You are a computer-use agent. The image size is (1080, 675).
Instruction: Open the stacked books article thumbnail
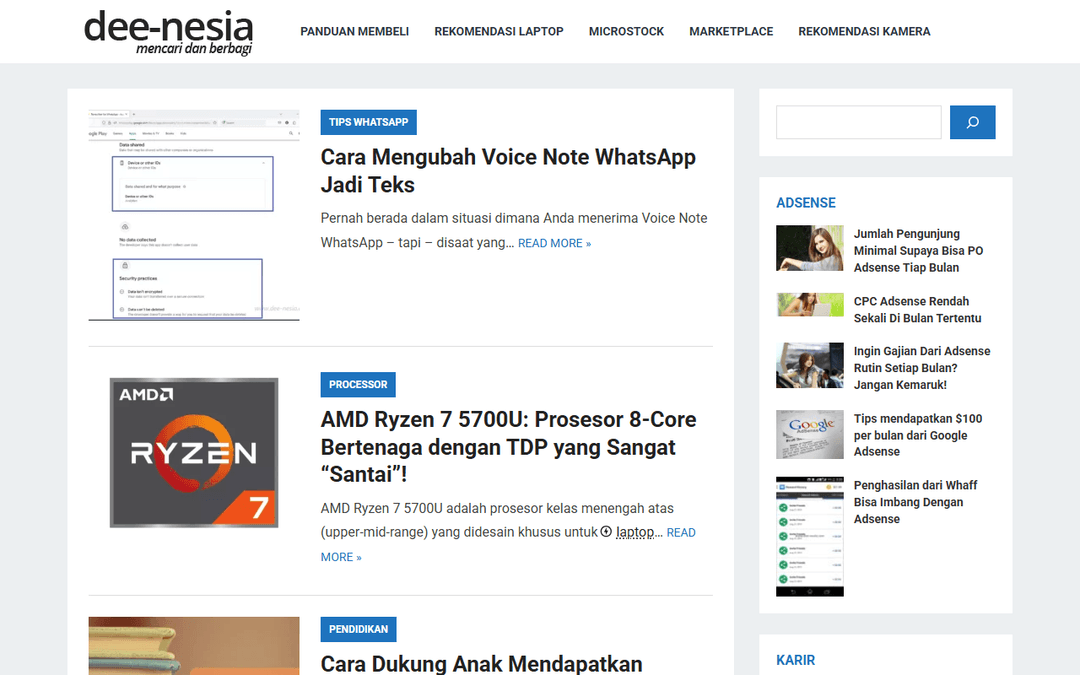point(194,646)
